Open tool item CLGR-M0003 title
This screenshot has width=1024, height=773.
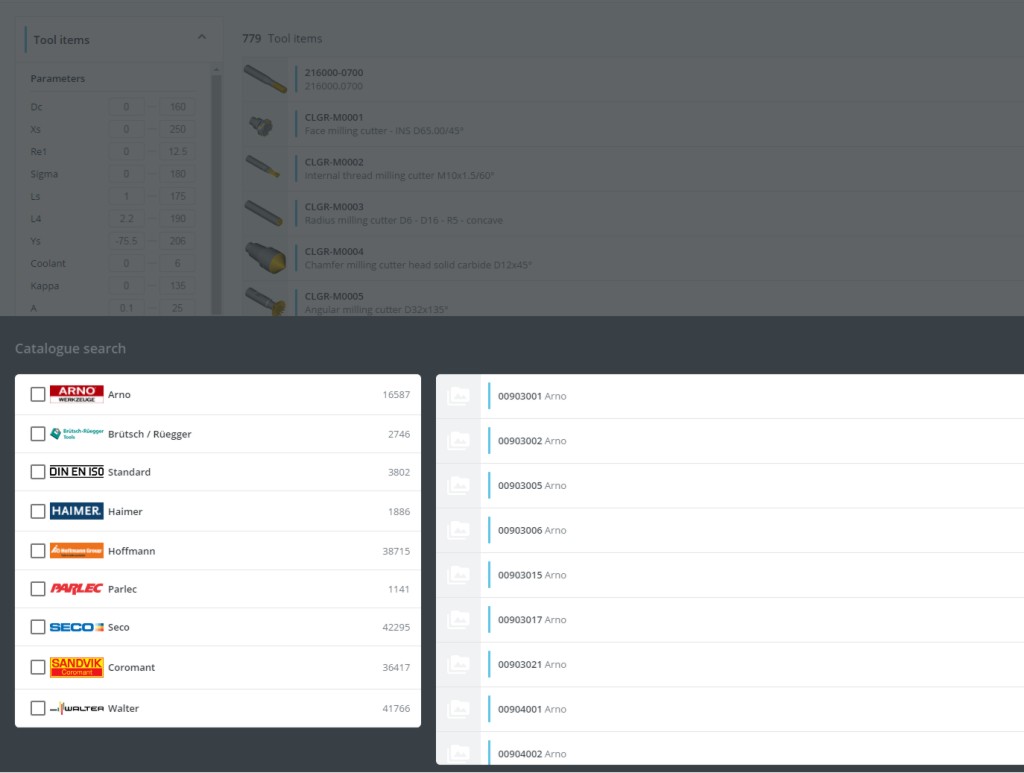[x=334, y=207]
